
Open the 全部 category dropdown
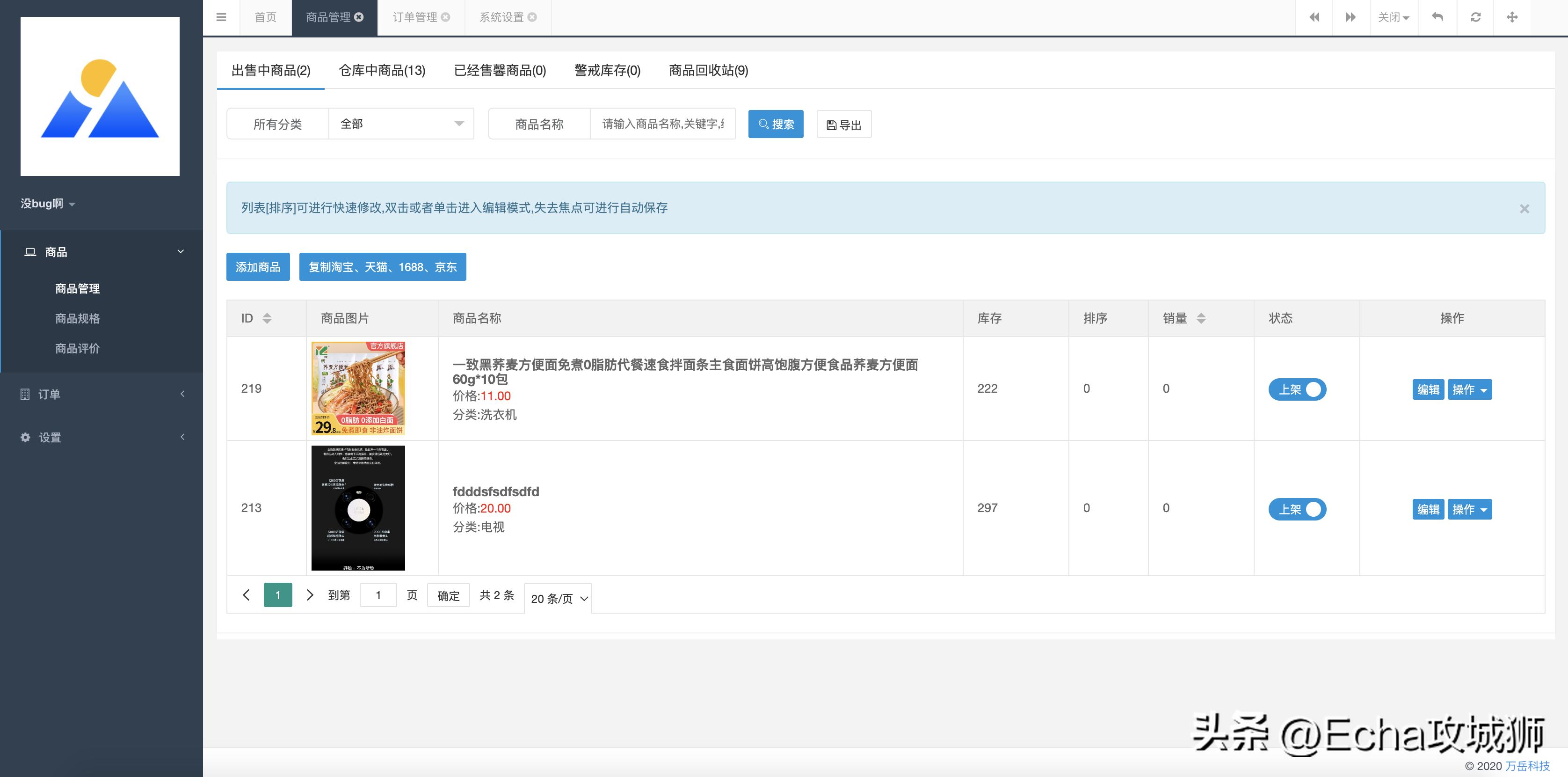click(400, 124)
